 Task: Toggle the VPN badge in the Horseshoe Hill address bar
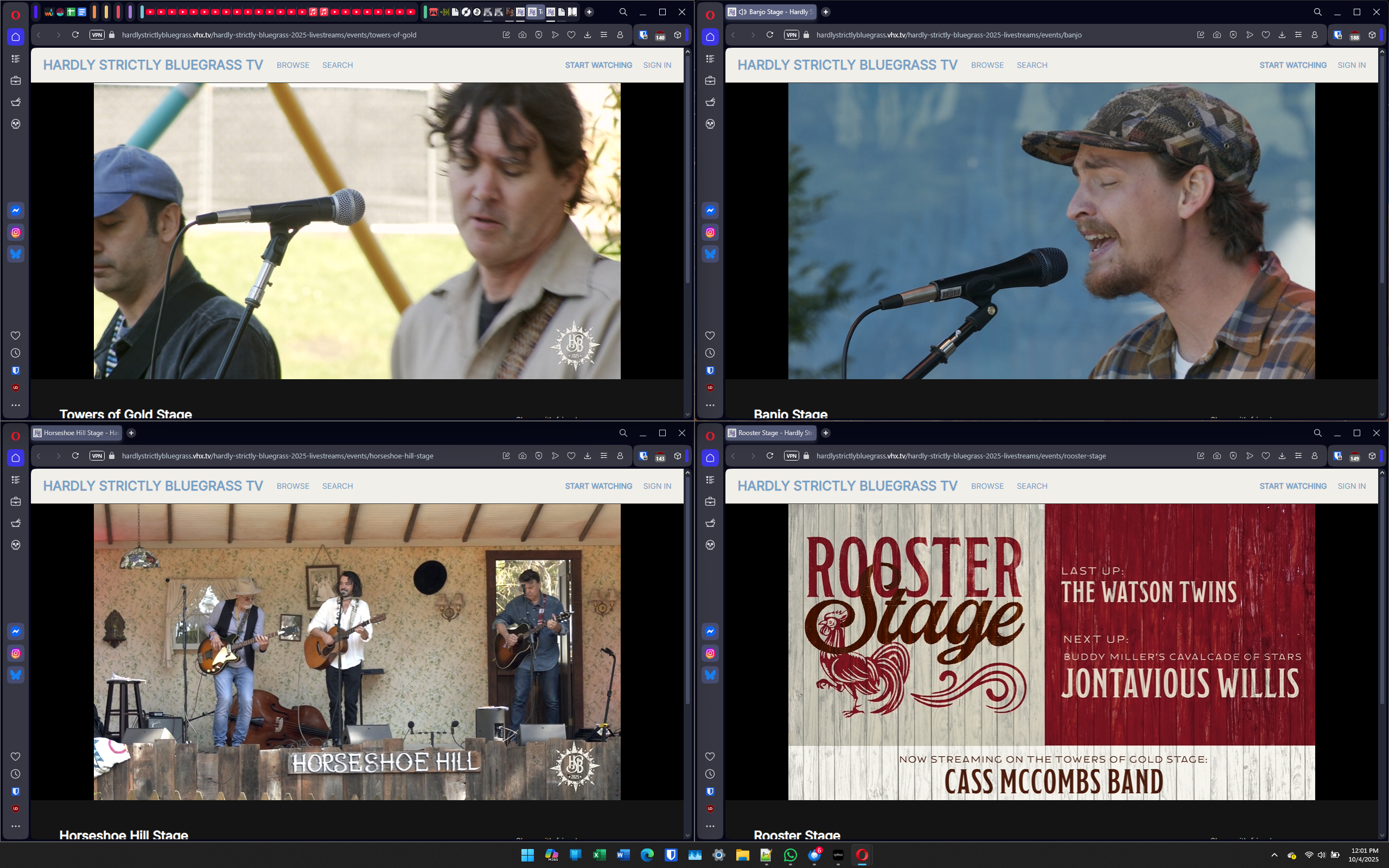tap(97, 456)
